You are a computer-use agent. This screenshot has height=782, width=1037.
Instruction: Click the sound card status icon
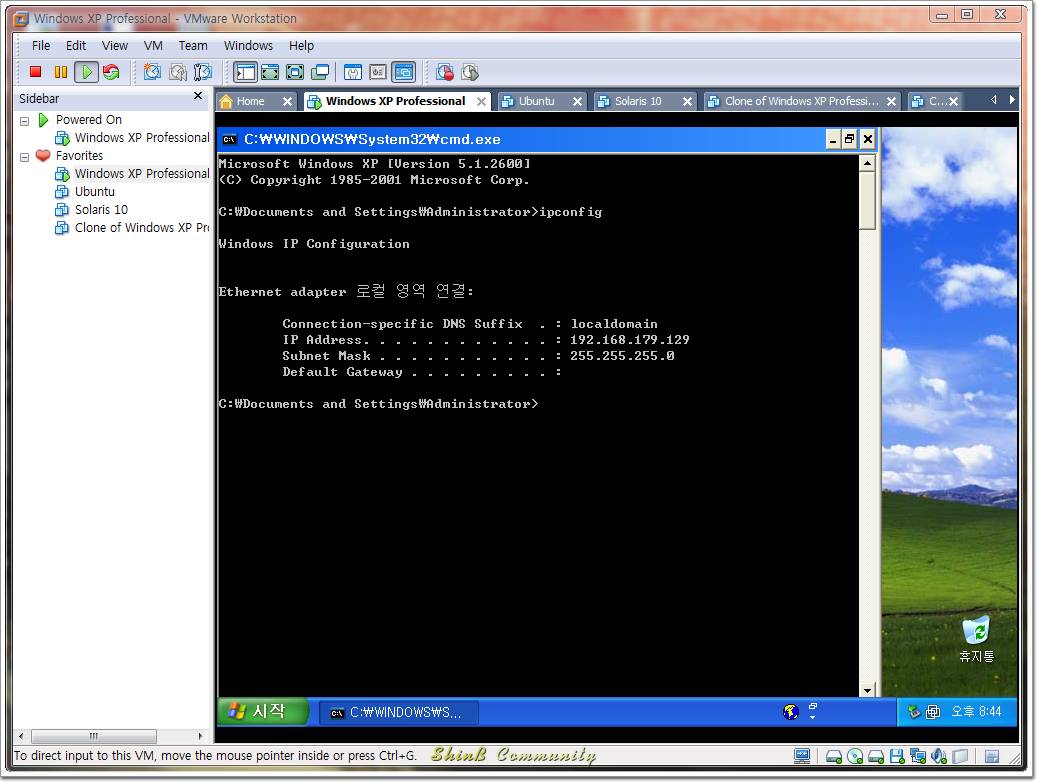click(938, 756)
